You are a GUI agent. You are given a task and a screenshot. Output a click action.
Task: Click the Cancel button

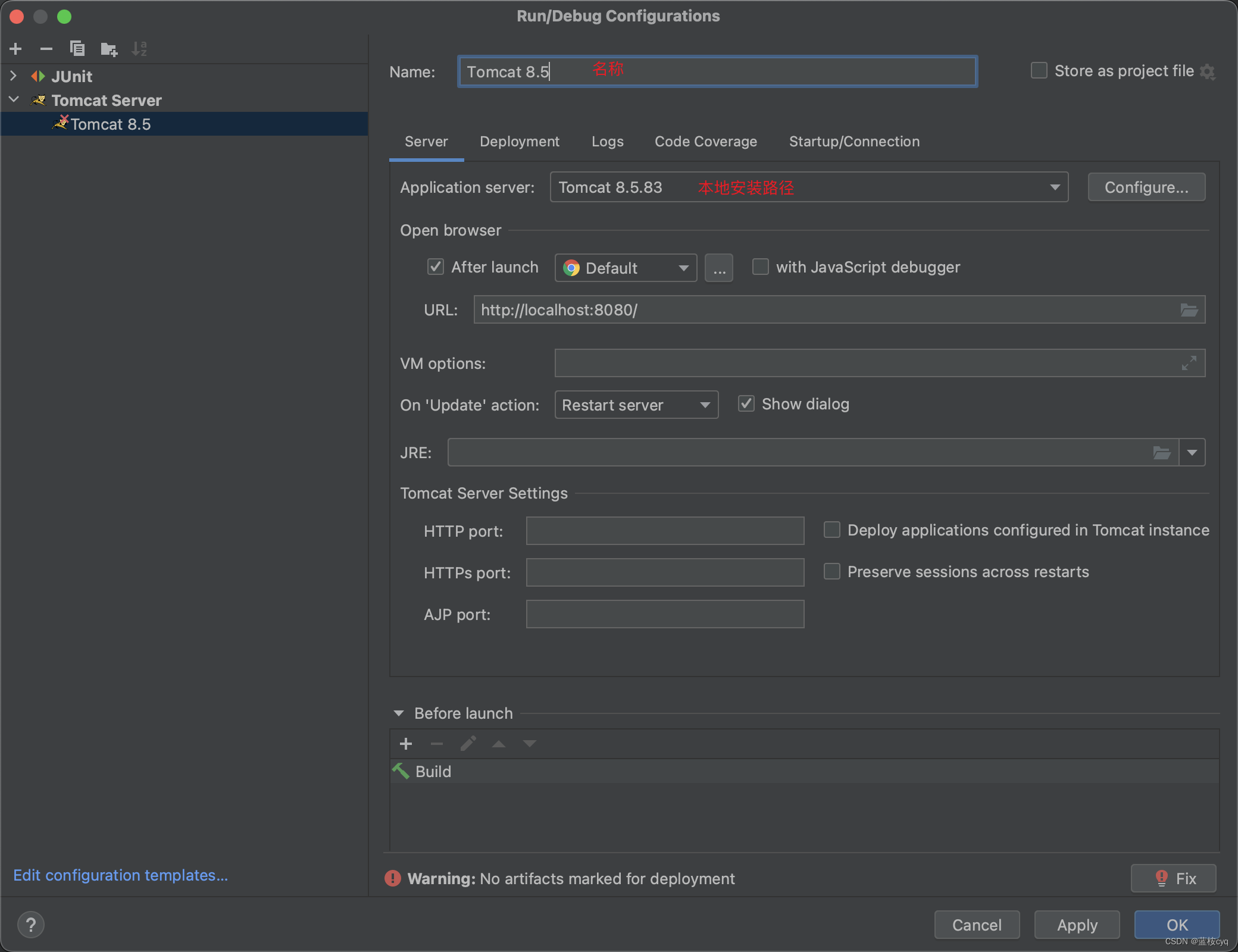pyautogui.click(x=977, y=925)
